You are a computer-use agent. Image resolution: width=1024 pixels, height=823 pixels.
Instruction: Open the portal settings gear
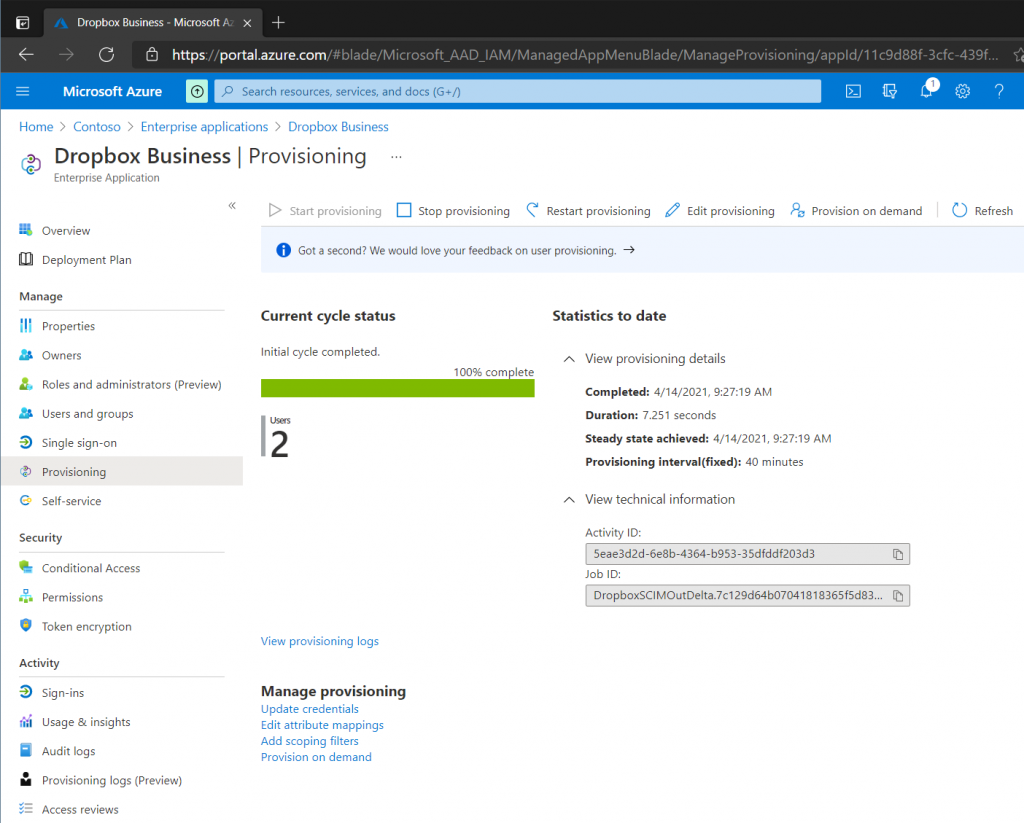(963, 91)
